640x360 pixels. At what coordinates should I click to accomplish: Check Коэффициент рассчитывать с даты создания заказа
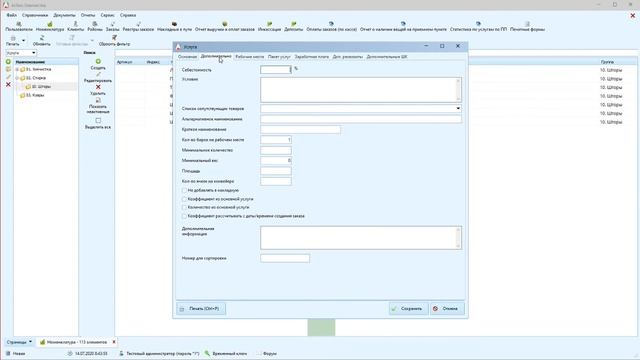click(184, 216)
